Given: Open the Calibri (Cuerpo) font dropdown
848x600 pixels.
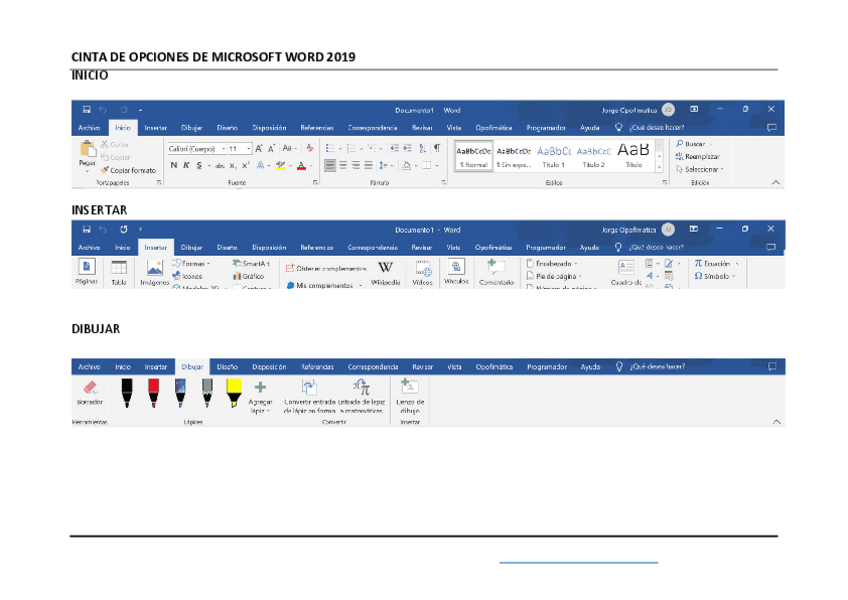Looking at the screenshot, I should tap(194, 148).
